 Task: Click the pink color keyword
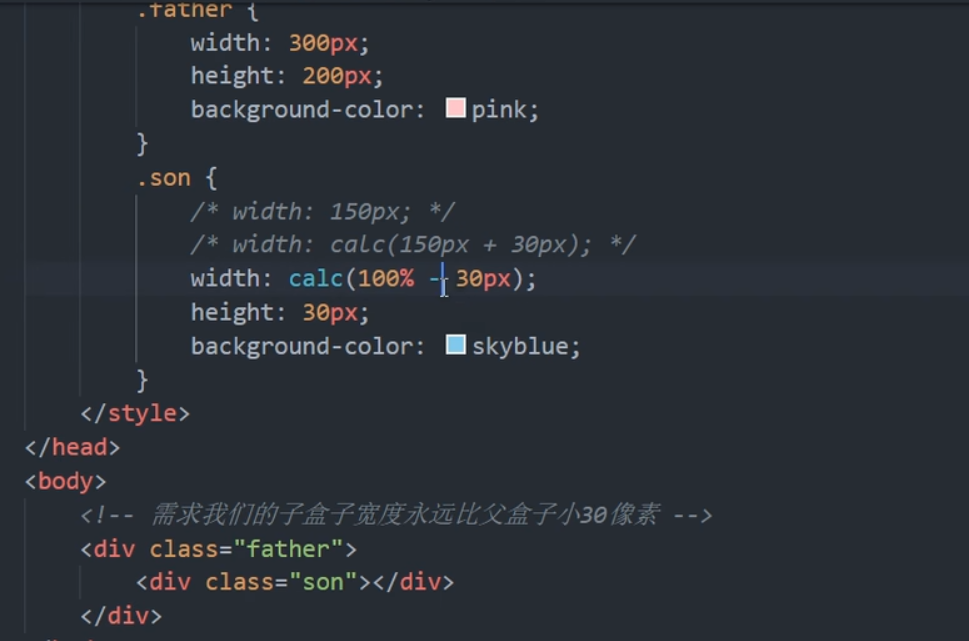tap(499, 110)
